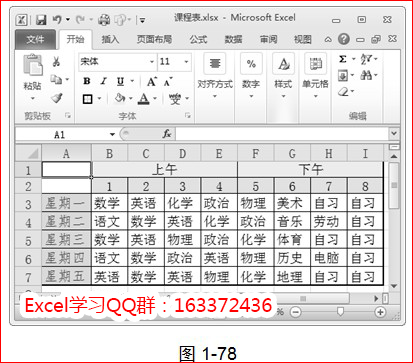Open the font name dropdown 宋体
Screen dimensions: 413x363
pos(152,62)
